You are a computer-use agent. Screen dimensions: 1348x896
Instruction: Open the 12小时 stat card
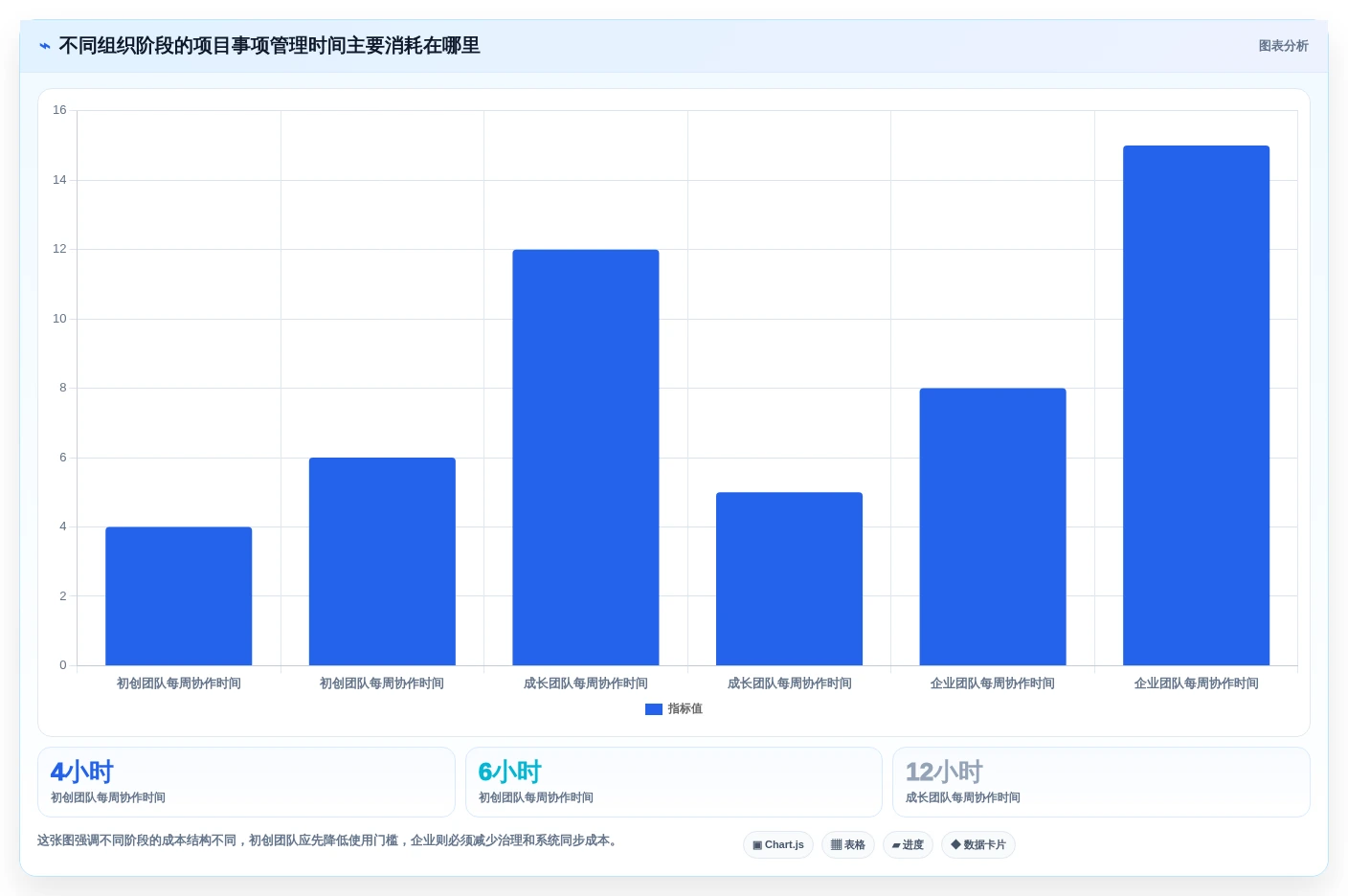tap(1101, 782)
